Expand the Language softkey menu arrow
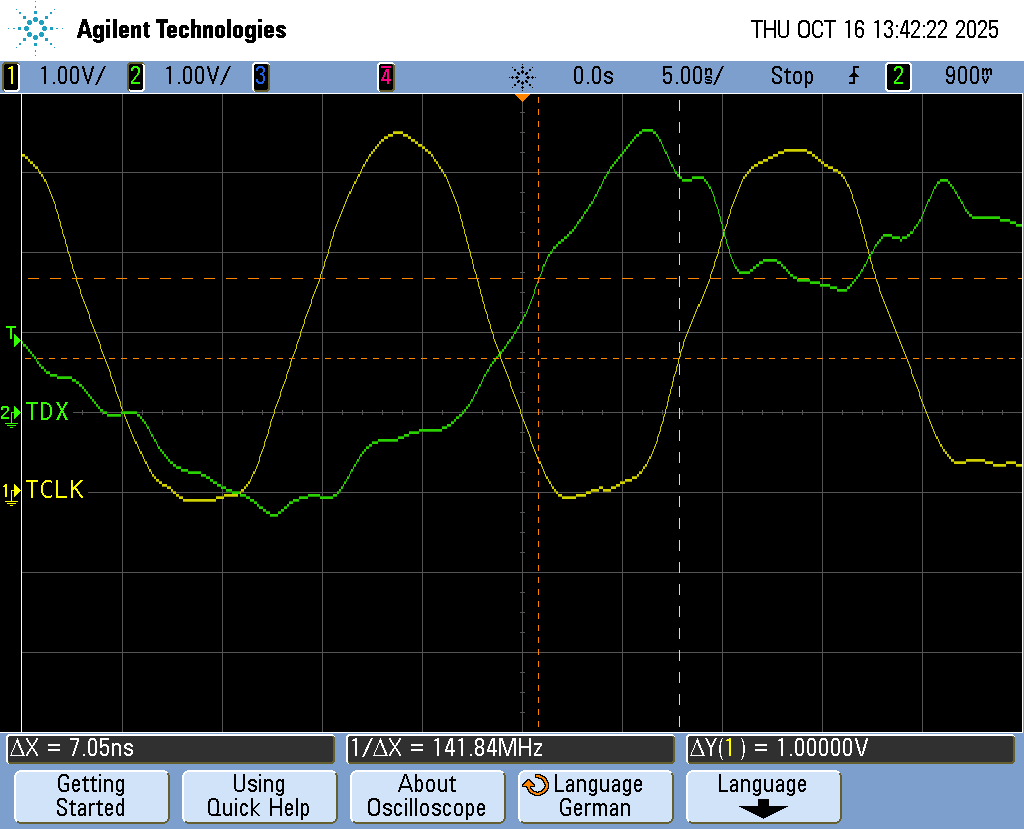1024x829 pixels. click(762, 809)
